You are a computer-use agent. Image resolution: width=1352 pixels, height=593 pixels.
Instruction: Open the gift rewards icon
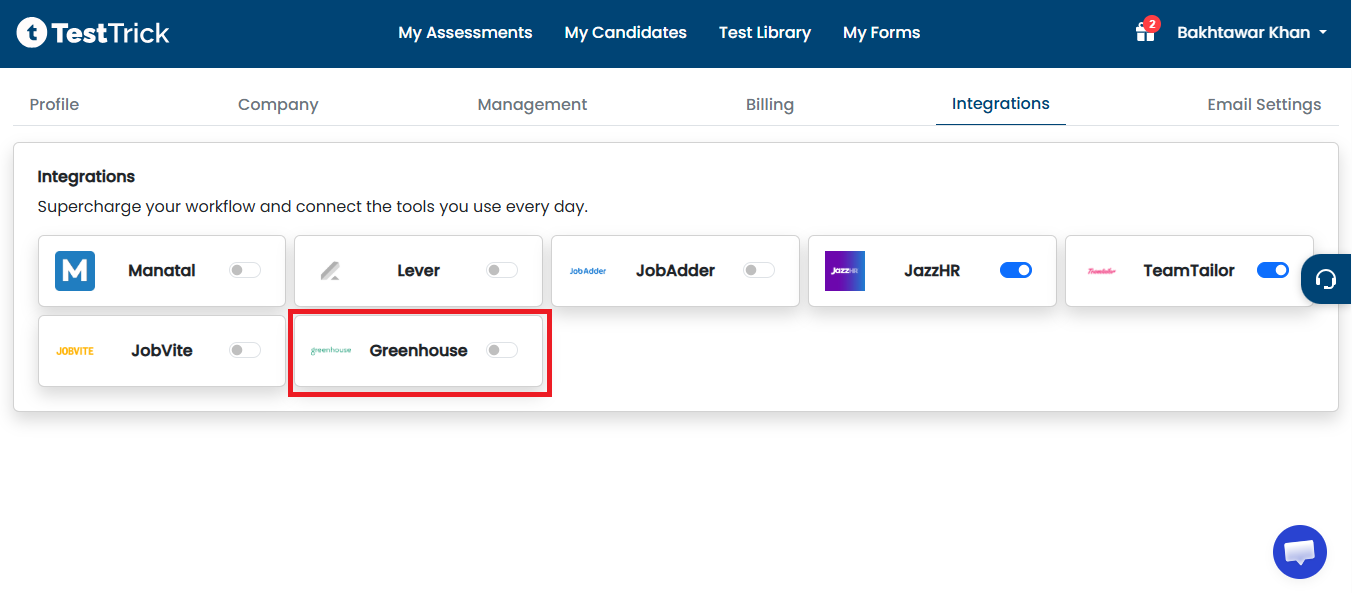click(1145, 33)
